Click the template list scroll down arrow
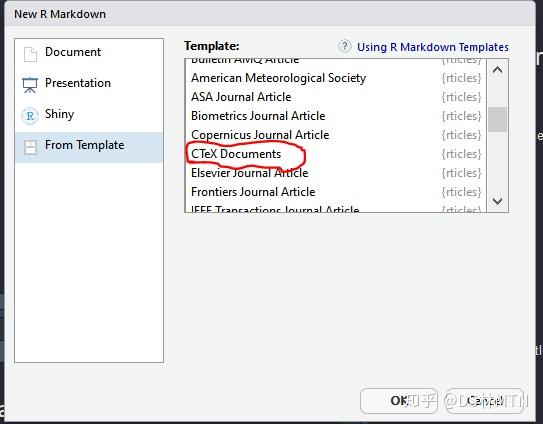The width and height of the screenshot is (543, 424). click(497, 201)
